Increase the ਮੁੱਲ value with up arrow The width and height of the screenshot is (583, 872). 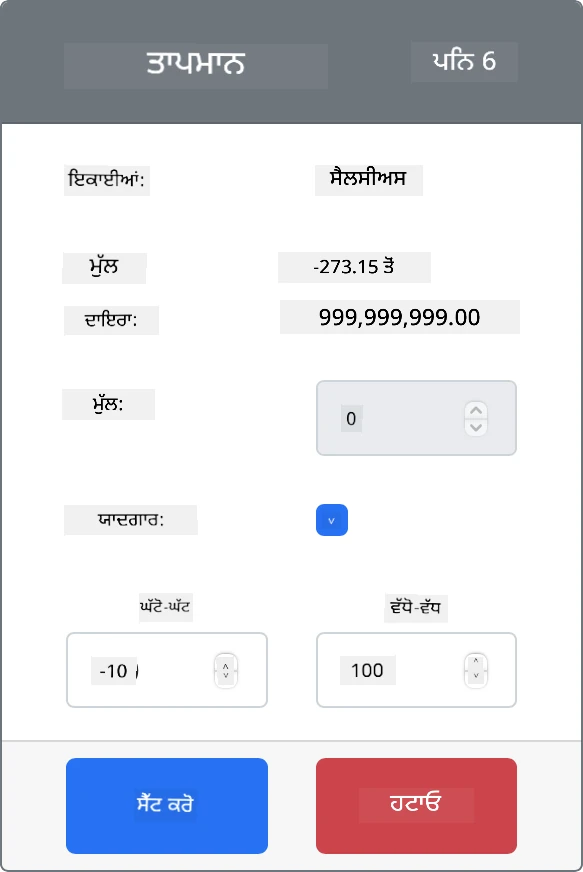[476, 410]
